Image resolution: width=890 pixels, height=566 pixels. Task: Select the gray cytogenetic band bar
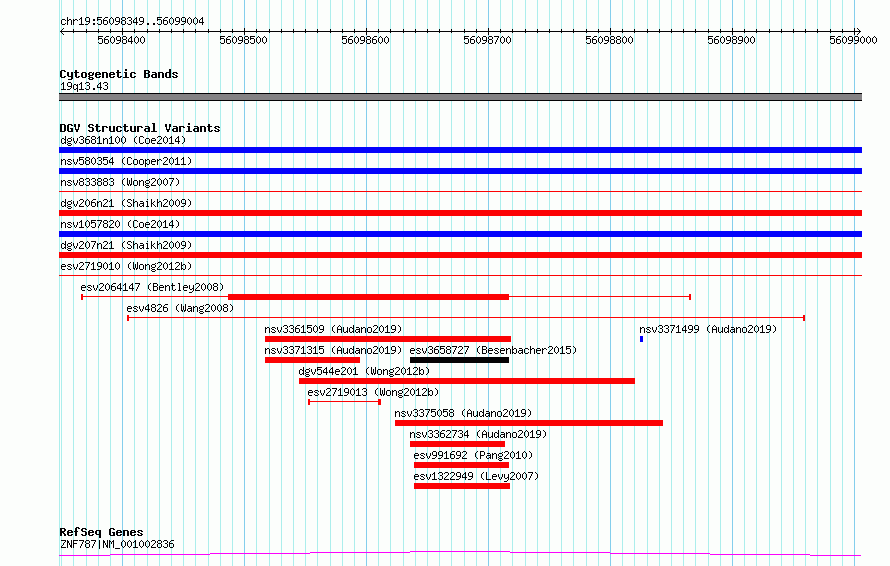point(460,97)
